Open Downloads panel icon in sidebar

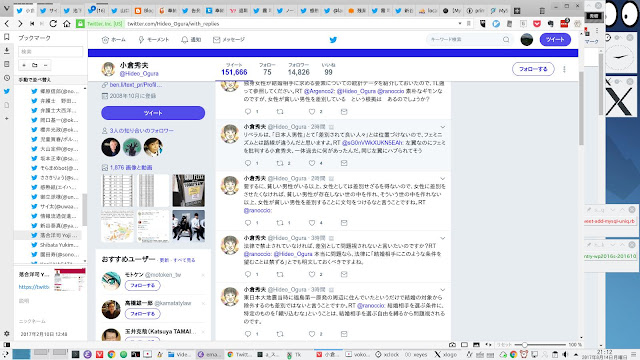tap(7, 51)
